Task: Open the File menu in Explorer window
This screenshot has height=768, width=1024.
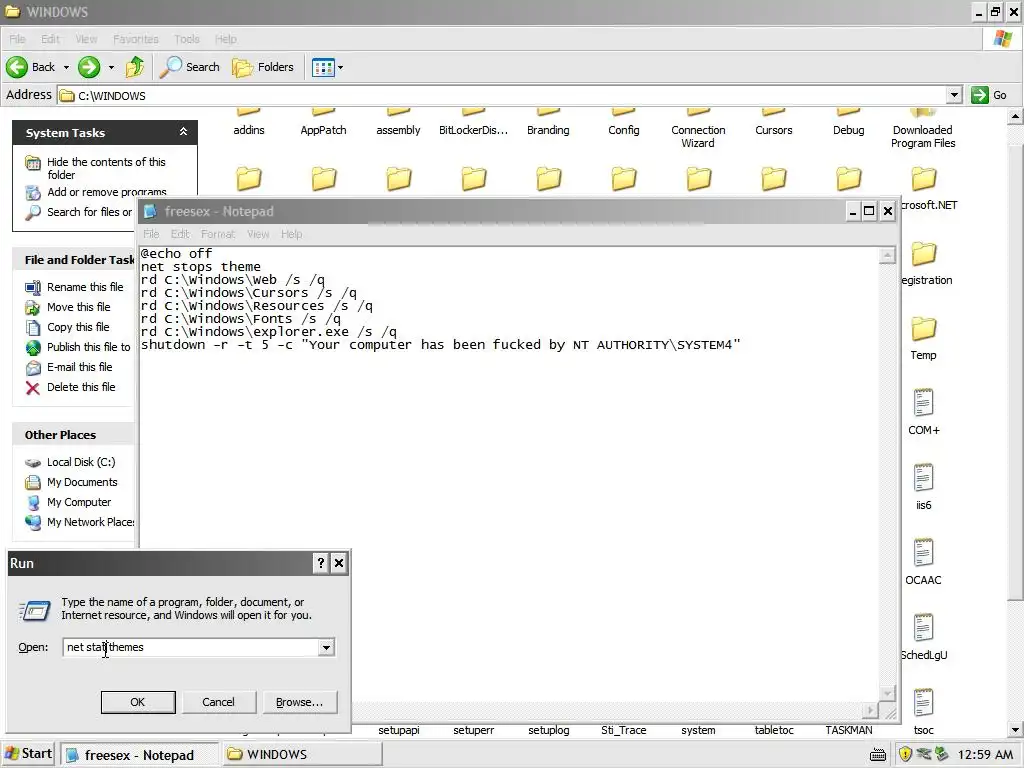Action: 18,39
